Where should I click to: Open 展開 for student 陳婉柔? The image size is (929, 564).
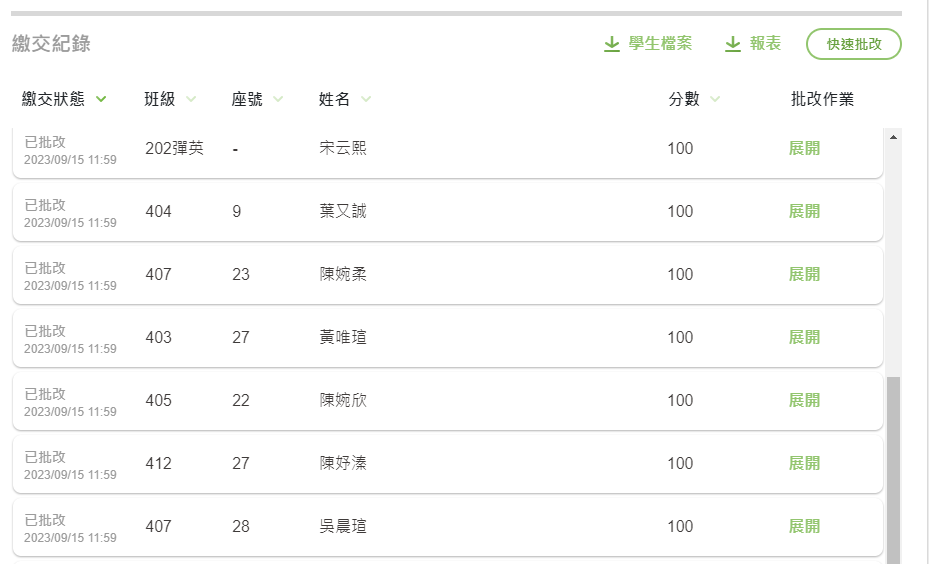[x=804, y=274]
